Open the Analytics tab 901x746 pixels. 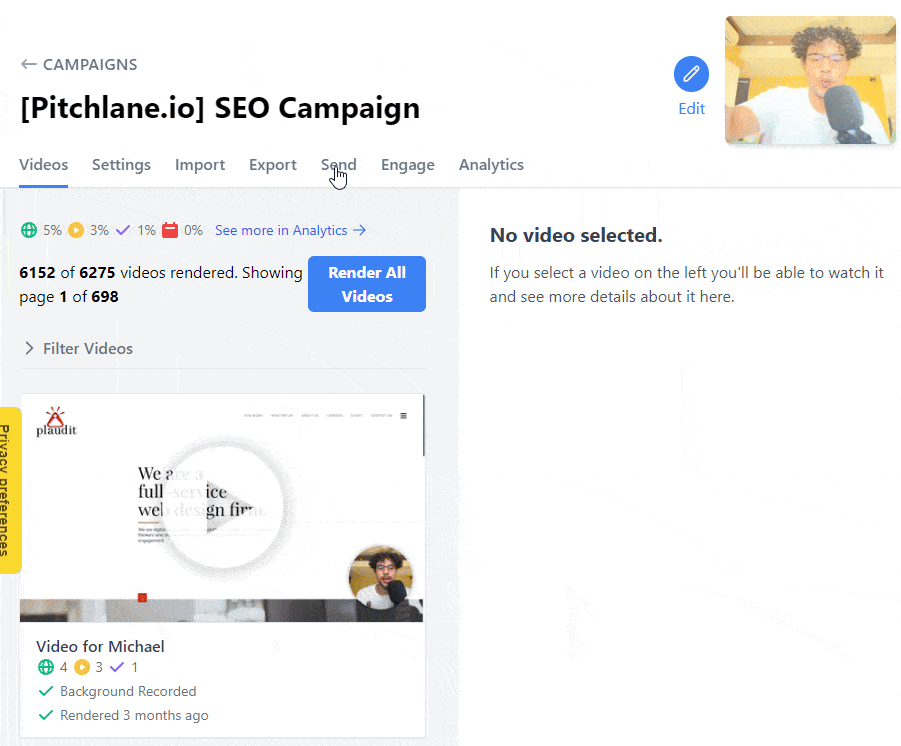491,165
